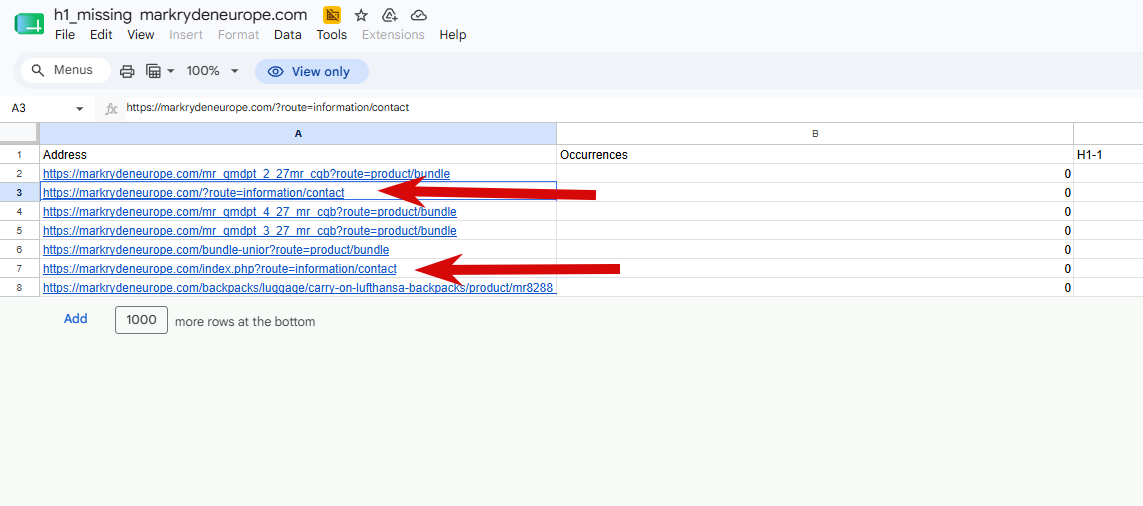Select row 3 header
The width and height of the screenshot is (1143, 506).
pyautogui.click(x=20, y=192)
